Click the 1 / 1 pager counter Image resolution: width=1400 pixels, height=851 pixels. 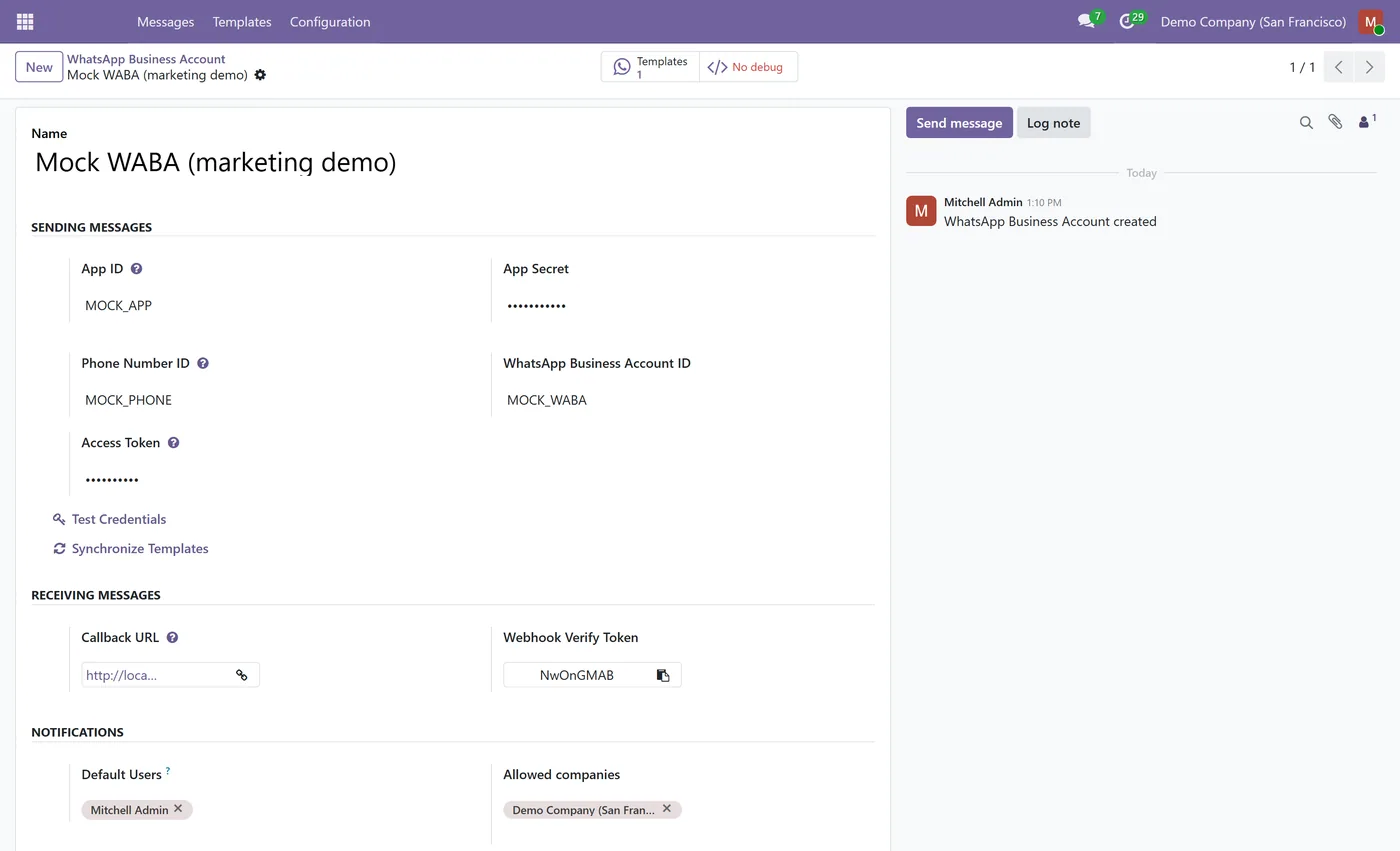pyautogui.click(x=1302, y=67)
